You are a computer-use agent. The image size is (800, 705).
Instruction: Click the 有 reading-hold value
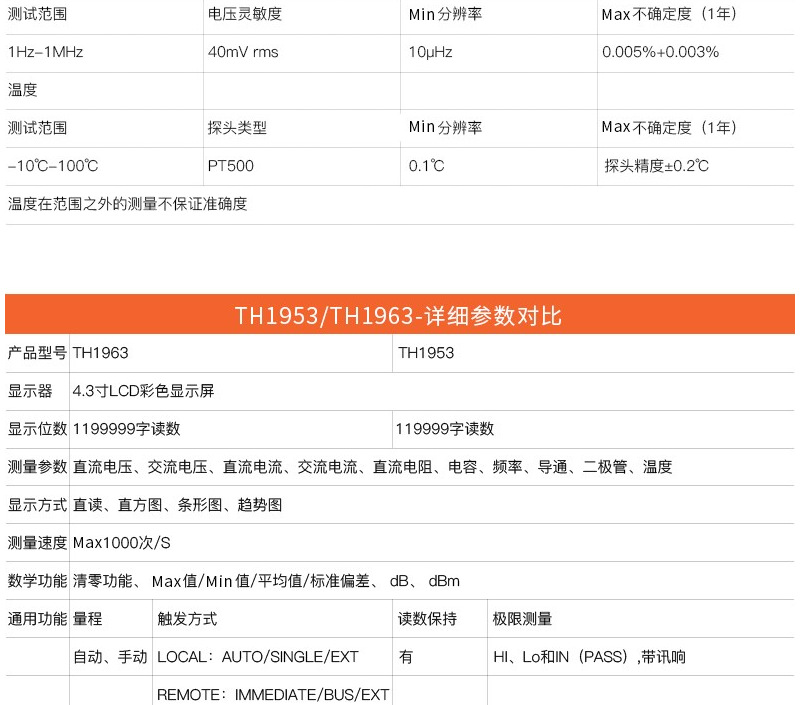click(x=406, y=657)
